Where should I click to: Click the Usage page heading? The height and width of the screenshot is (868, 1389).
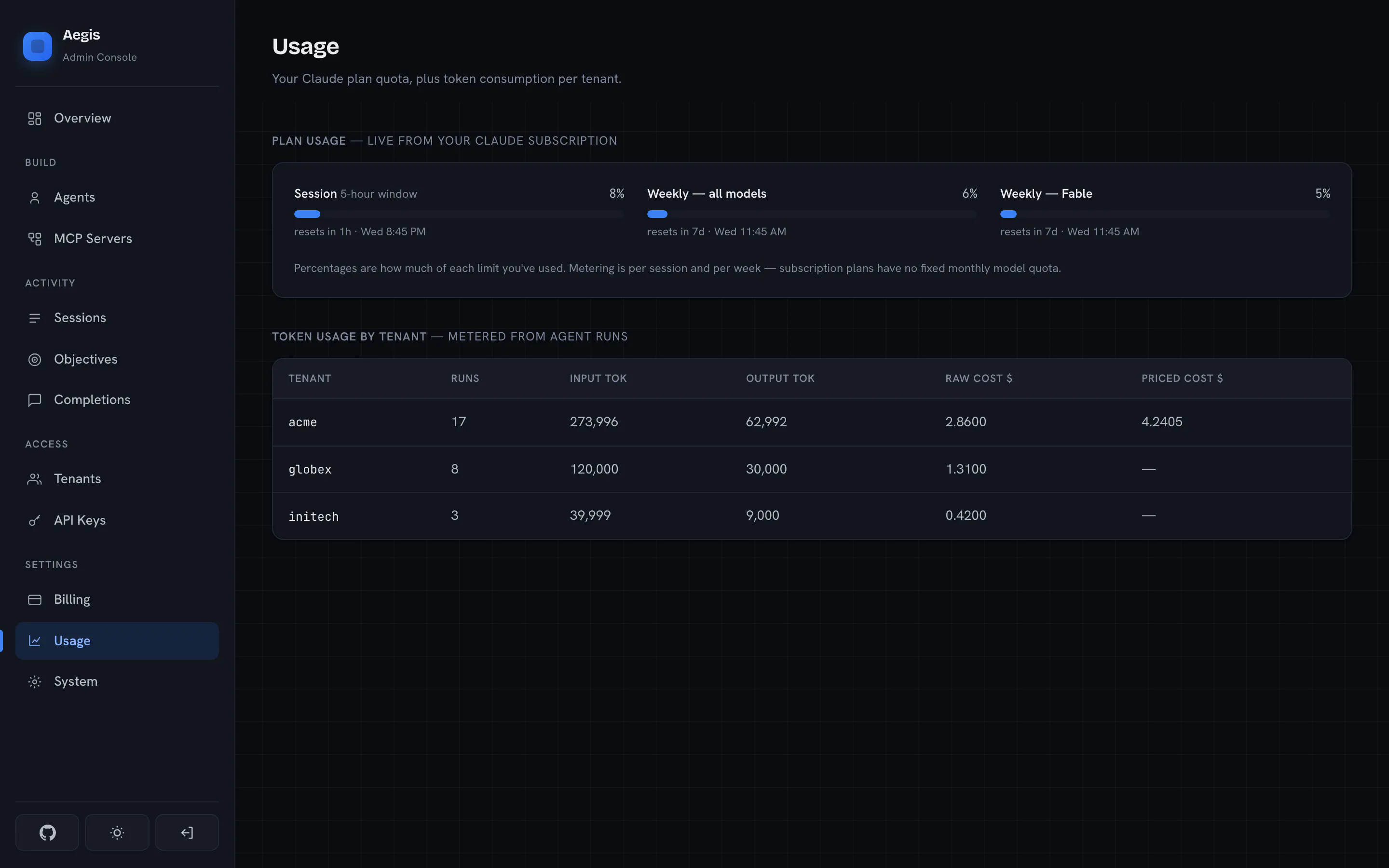[305, 46]
